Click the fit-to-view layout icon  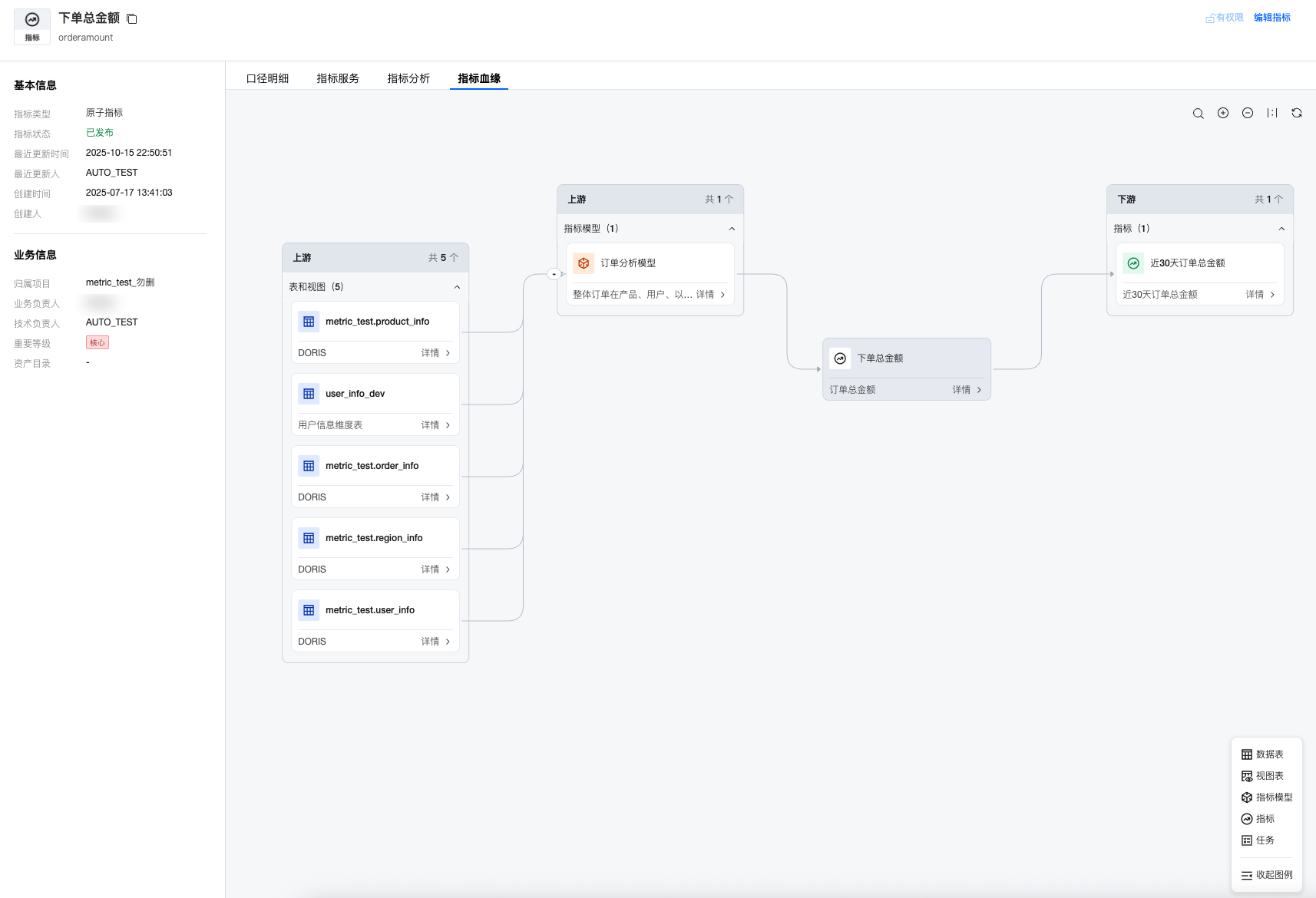click(1272, 114)
